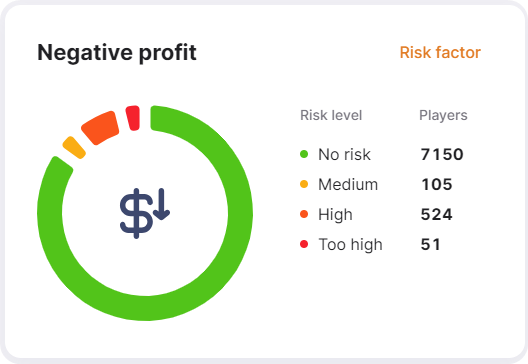This screenshot has width=528, height=364.
Task: Click the 7150 players count
Action: 442,155
